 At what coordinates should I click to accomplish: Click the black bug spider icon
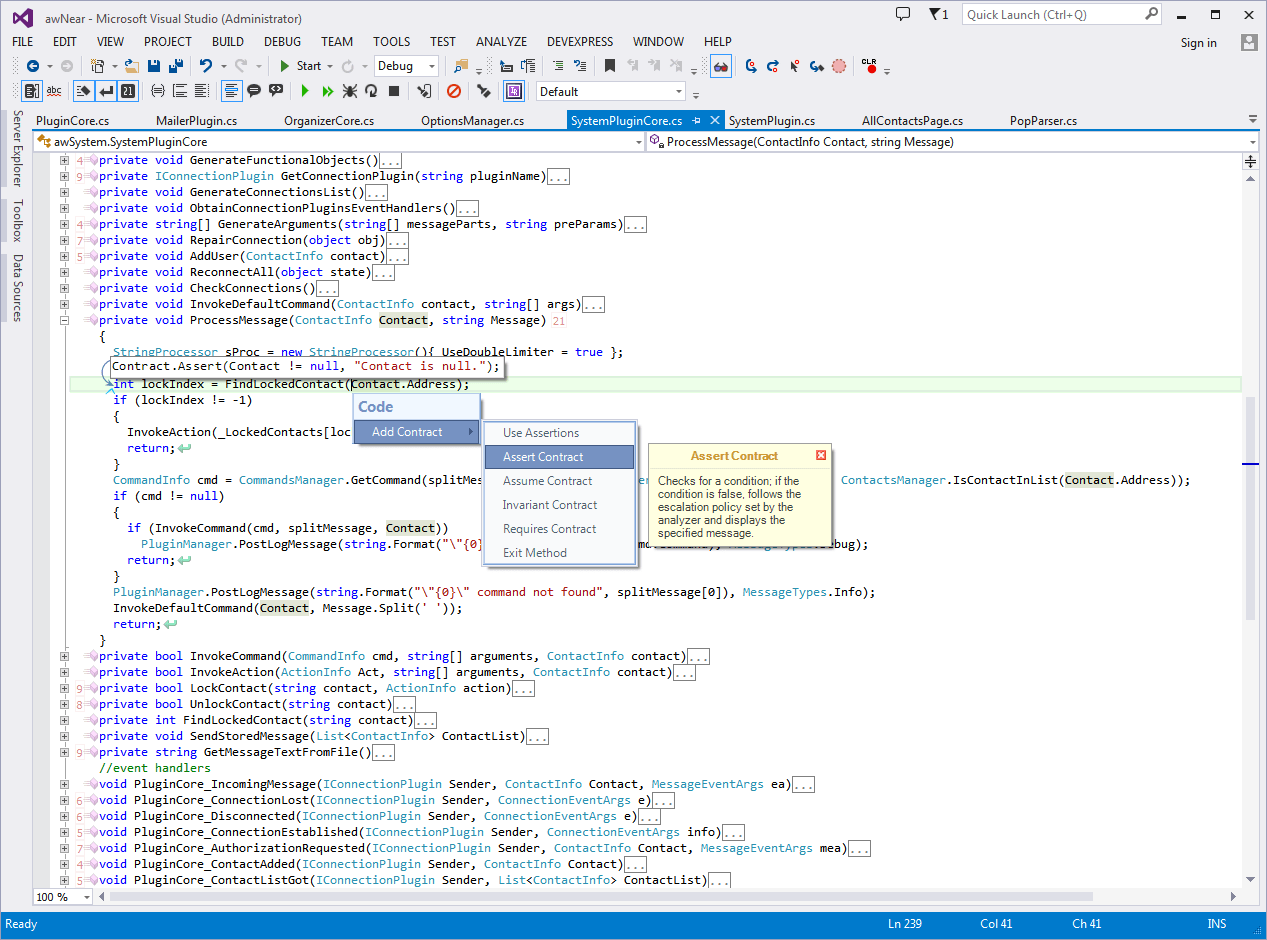(x=349, y=91)
